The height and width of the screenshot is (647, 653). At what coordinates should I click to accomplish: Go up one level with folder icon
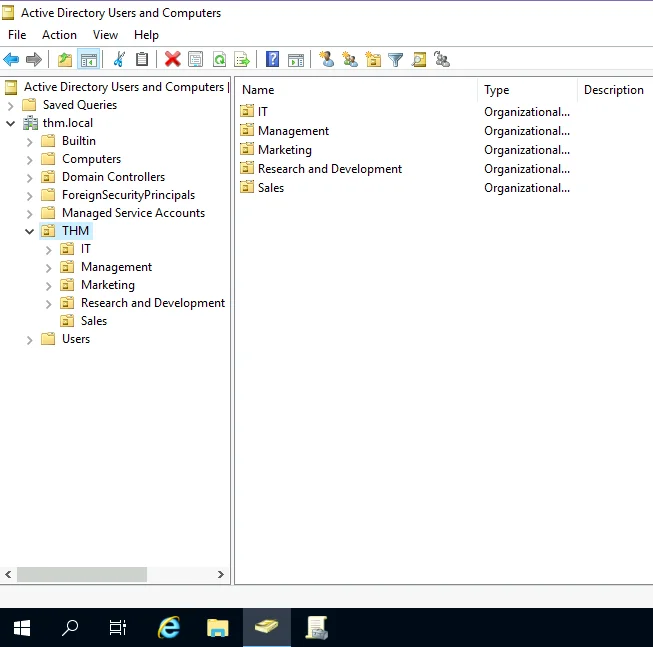point(65,60)
